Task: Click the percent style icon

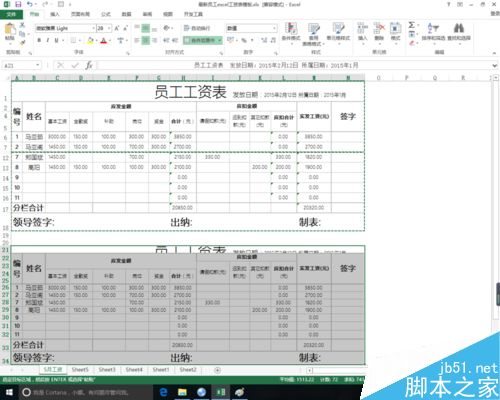Action: click(x=244, y=40)
